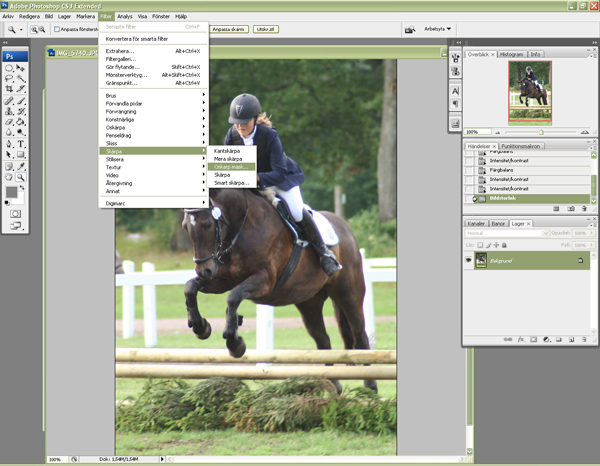Select the Pen tool
Viewport: 600px width, 466px height.
point(9,144)
